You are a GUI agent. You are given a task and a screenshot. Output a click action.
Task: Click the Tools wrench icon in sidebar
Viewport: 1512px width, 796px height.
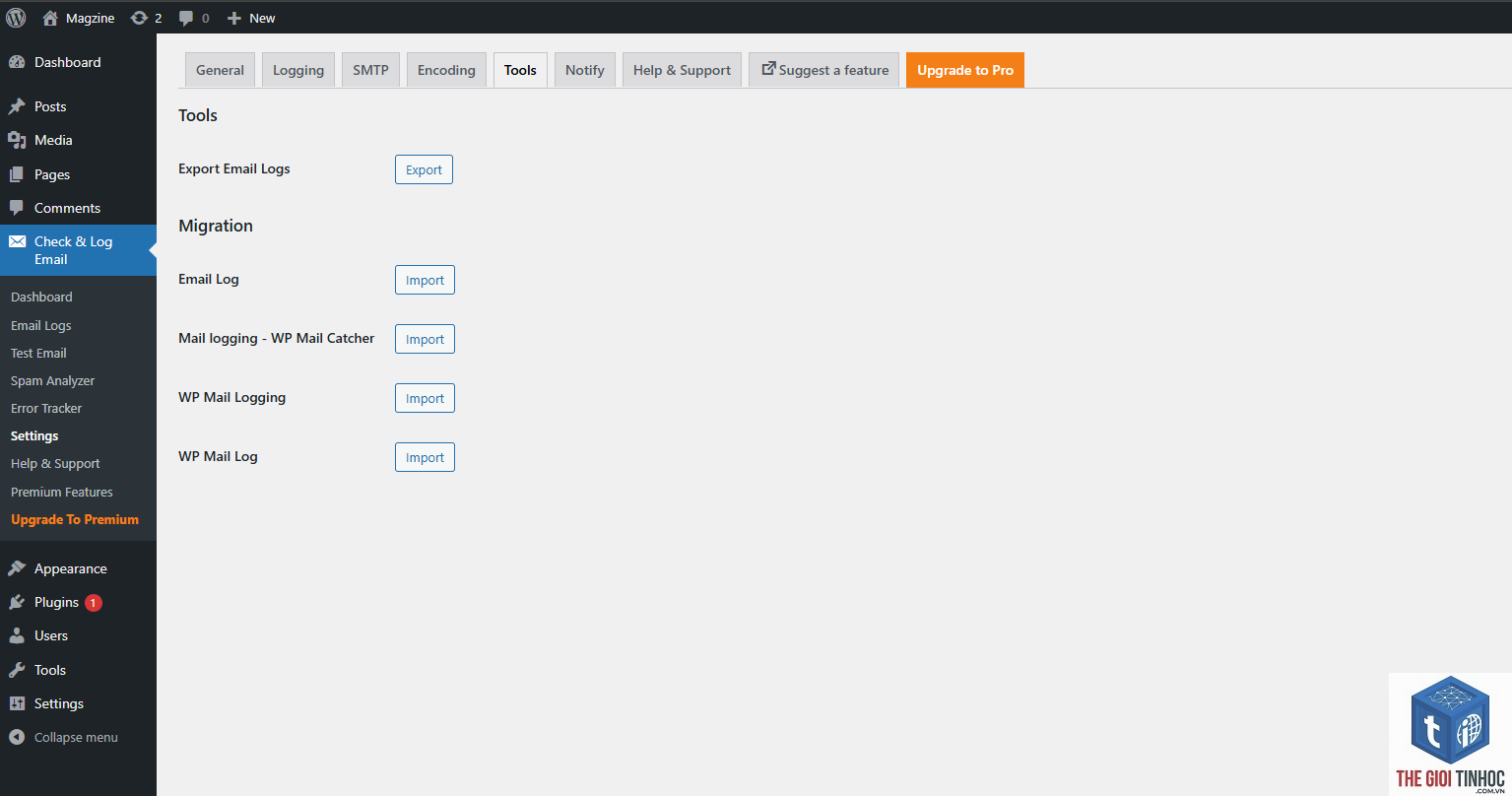tap(17, 670)
